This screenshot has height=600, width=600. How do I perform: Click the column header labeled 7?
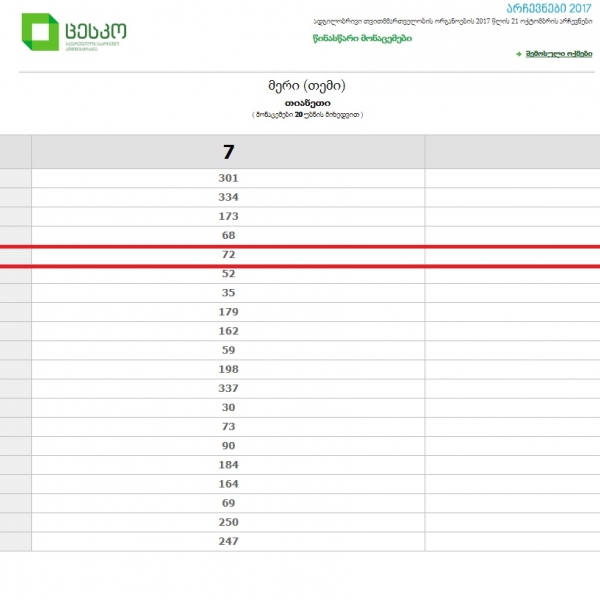click(x=228, y=152)
